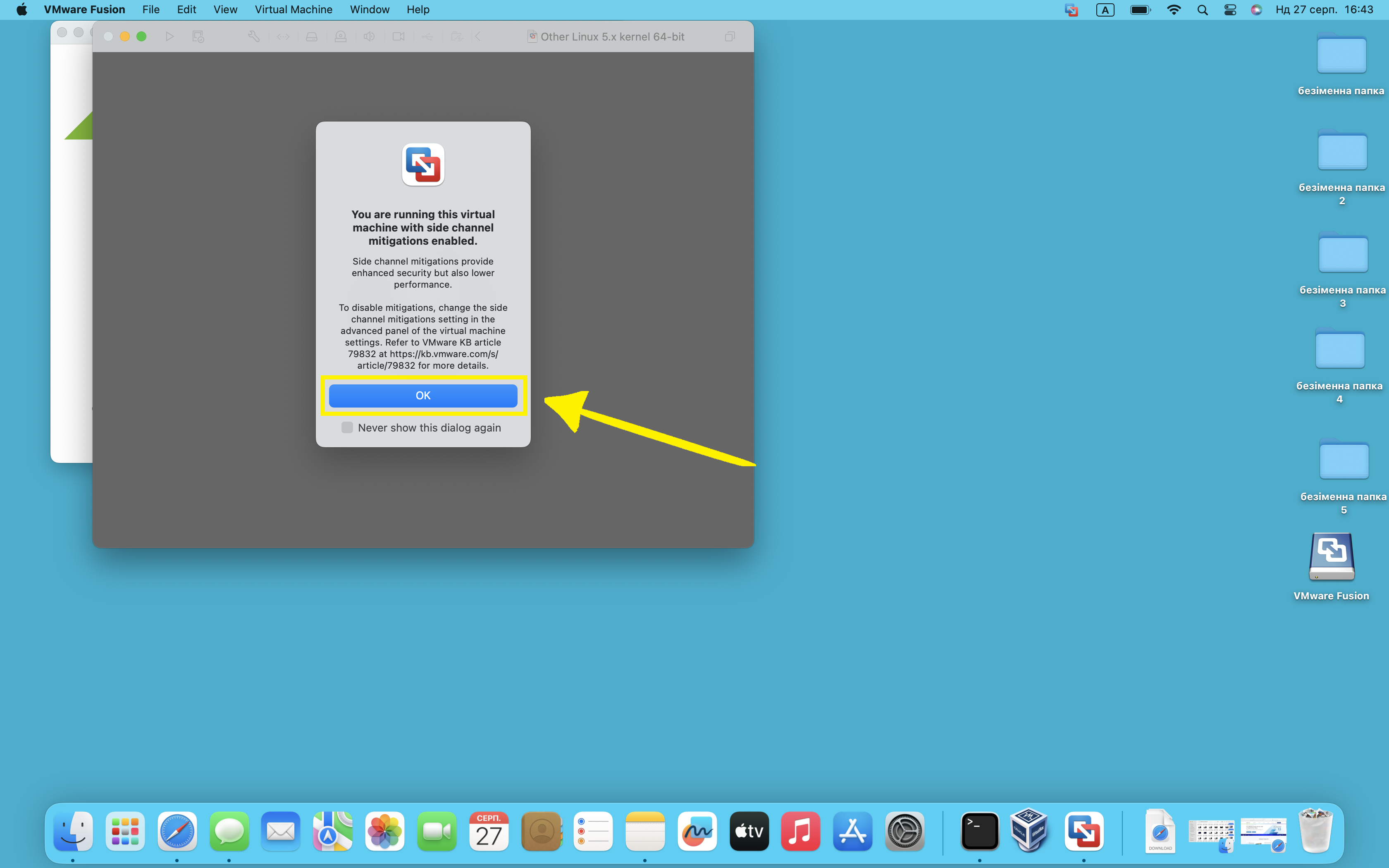The width and height of the screenshot is (1389, 868).
Task: Select folder безіменна папка 3 on desktop
Action: pyautogui.click(x=1343, y=254)
